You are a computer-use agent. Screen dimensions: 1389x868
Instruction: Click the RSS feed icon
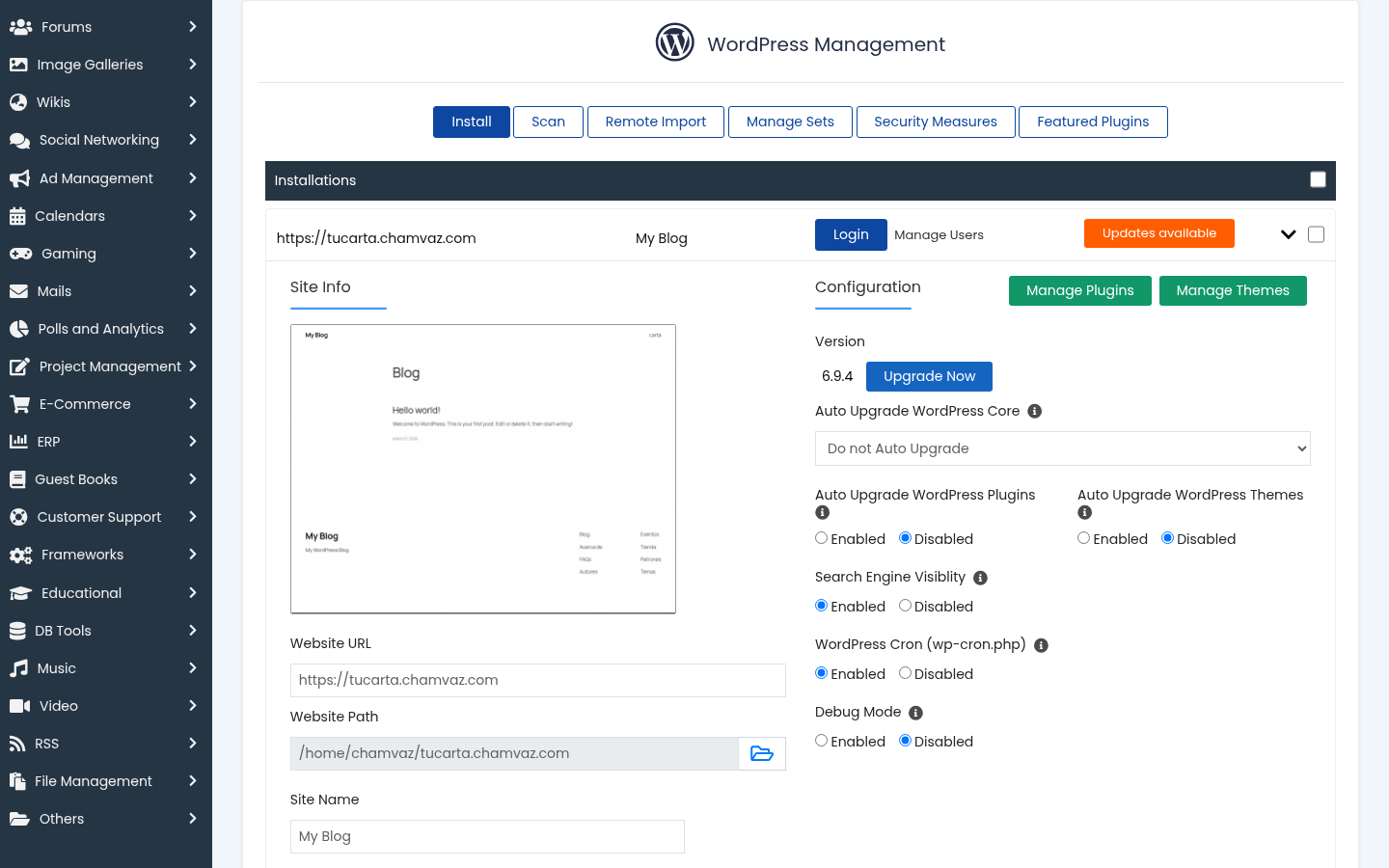(x=17, y=744)
